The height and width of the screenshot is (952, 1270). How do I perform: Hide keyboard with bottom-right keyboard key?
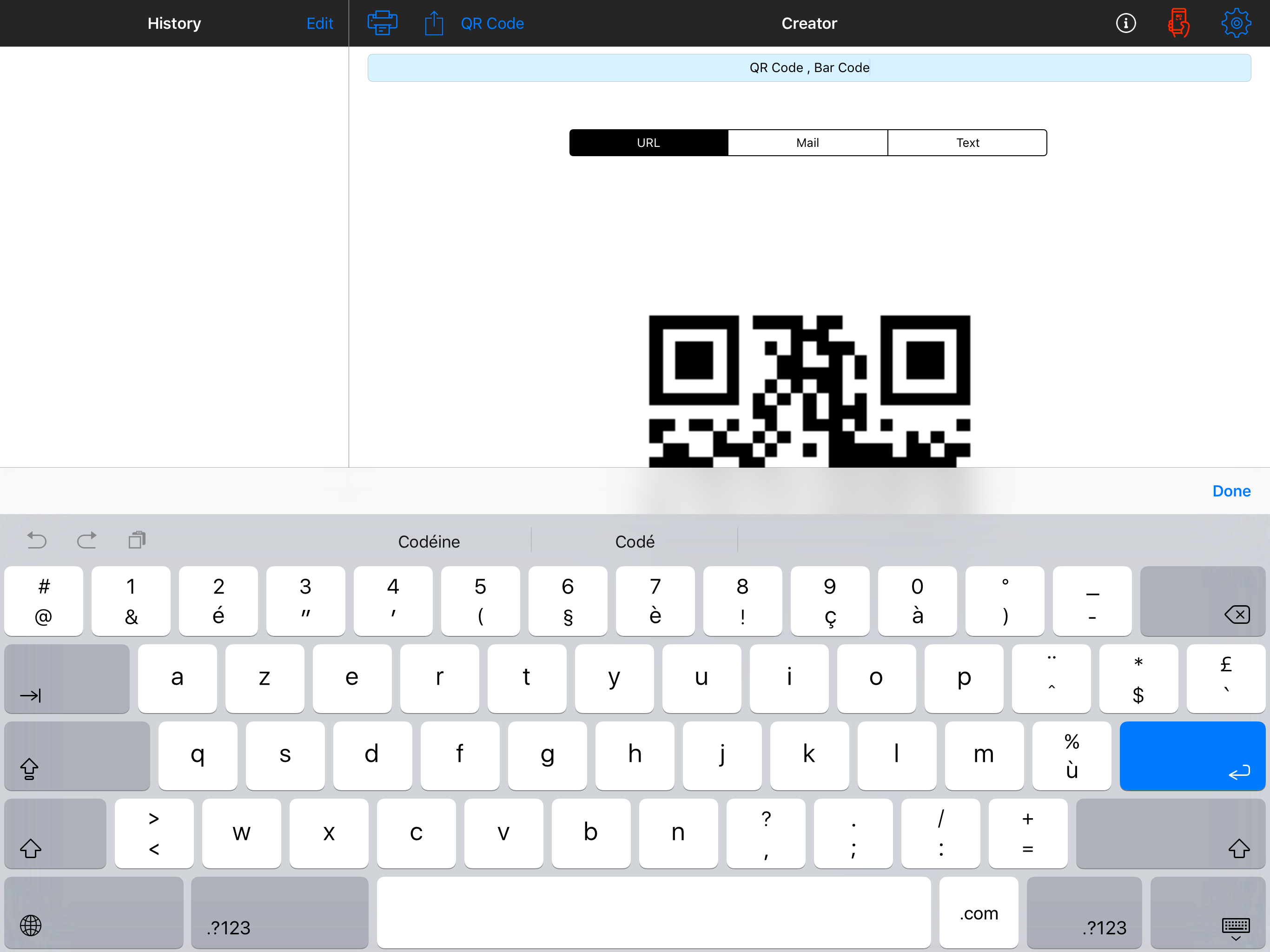(1208, 913)
